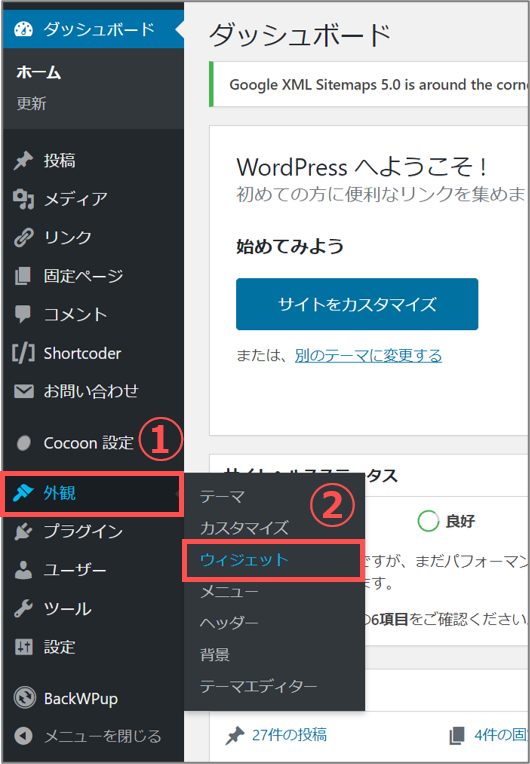
Task: Click the envelope icon beside お問い合わせ
Action: (x=23, y=391)
